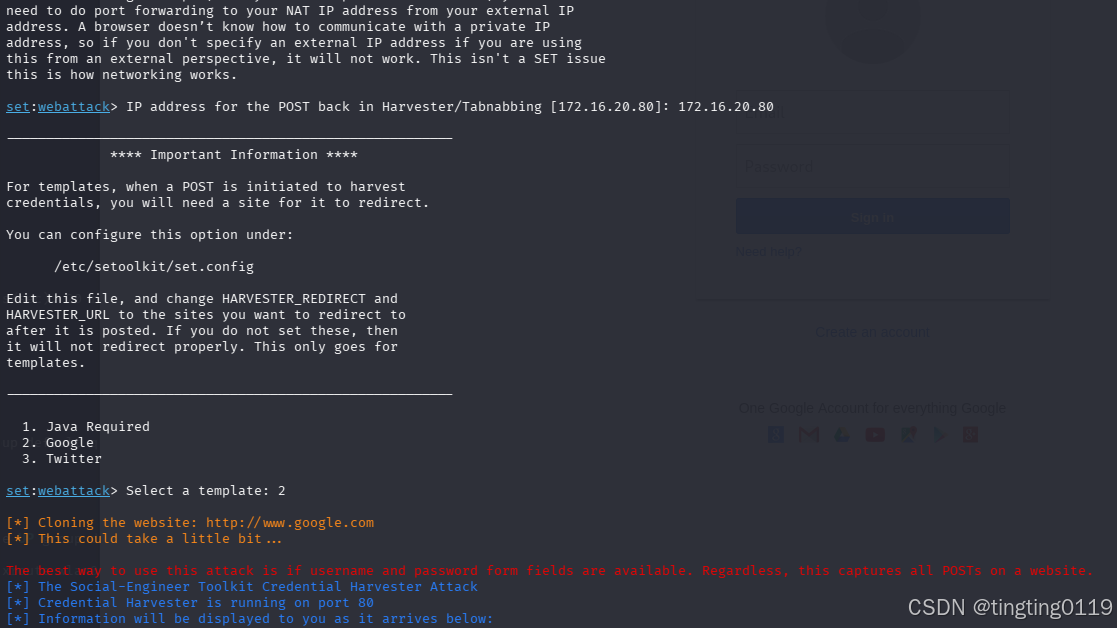Click the Google+ icon on background page

[x=970, y=435]
